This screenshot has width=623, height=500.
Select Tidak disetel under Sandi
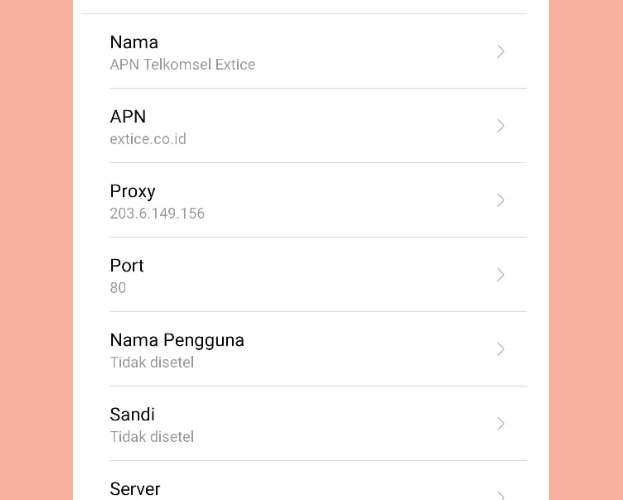152,436
